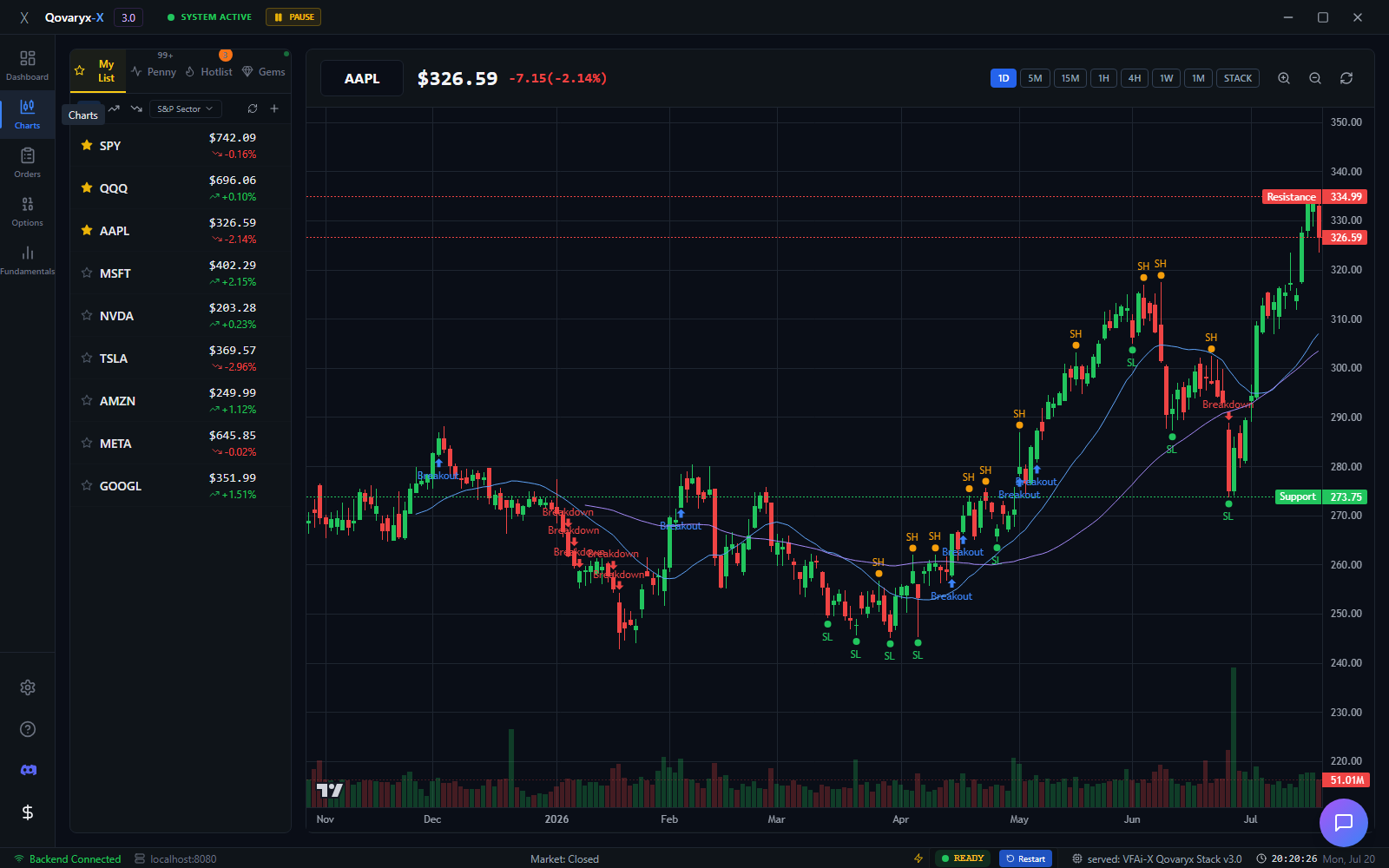1389x868 pixels.
Task: Click the Restart button
Action: click(x=1025, y=858)
